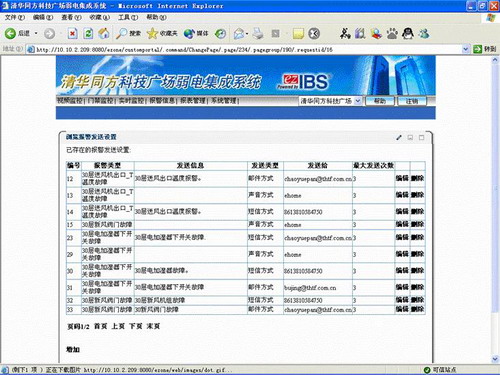This screenshot has width=500, height=375.
Task: Go to 下页 next page link
Action: point(136,326)
